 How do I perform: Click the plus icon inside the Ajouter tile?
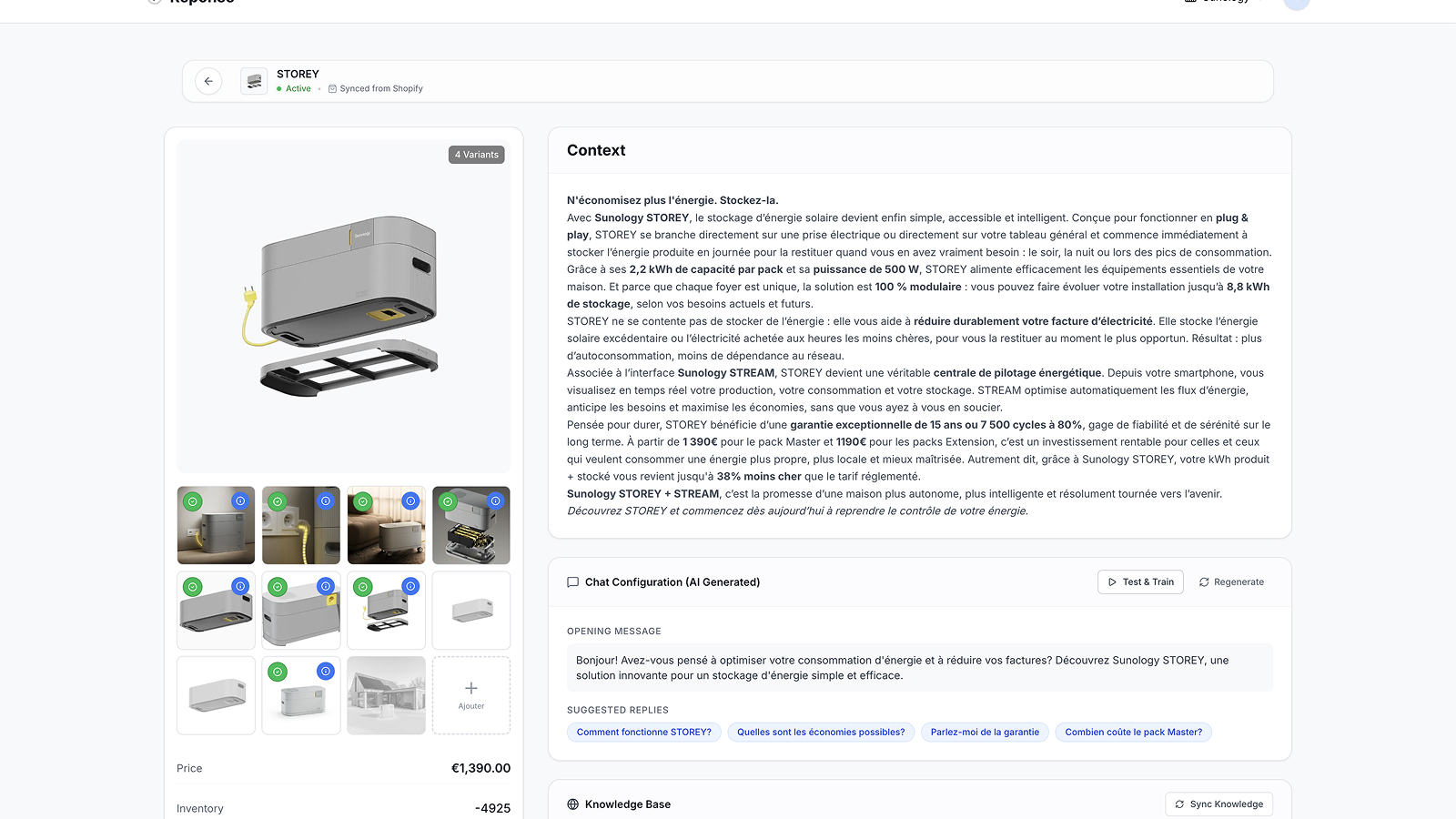pyautogui.click(x=470, y=689)
